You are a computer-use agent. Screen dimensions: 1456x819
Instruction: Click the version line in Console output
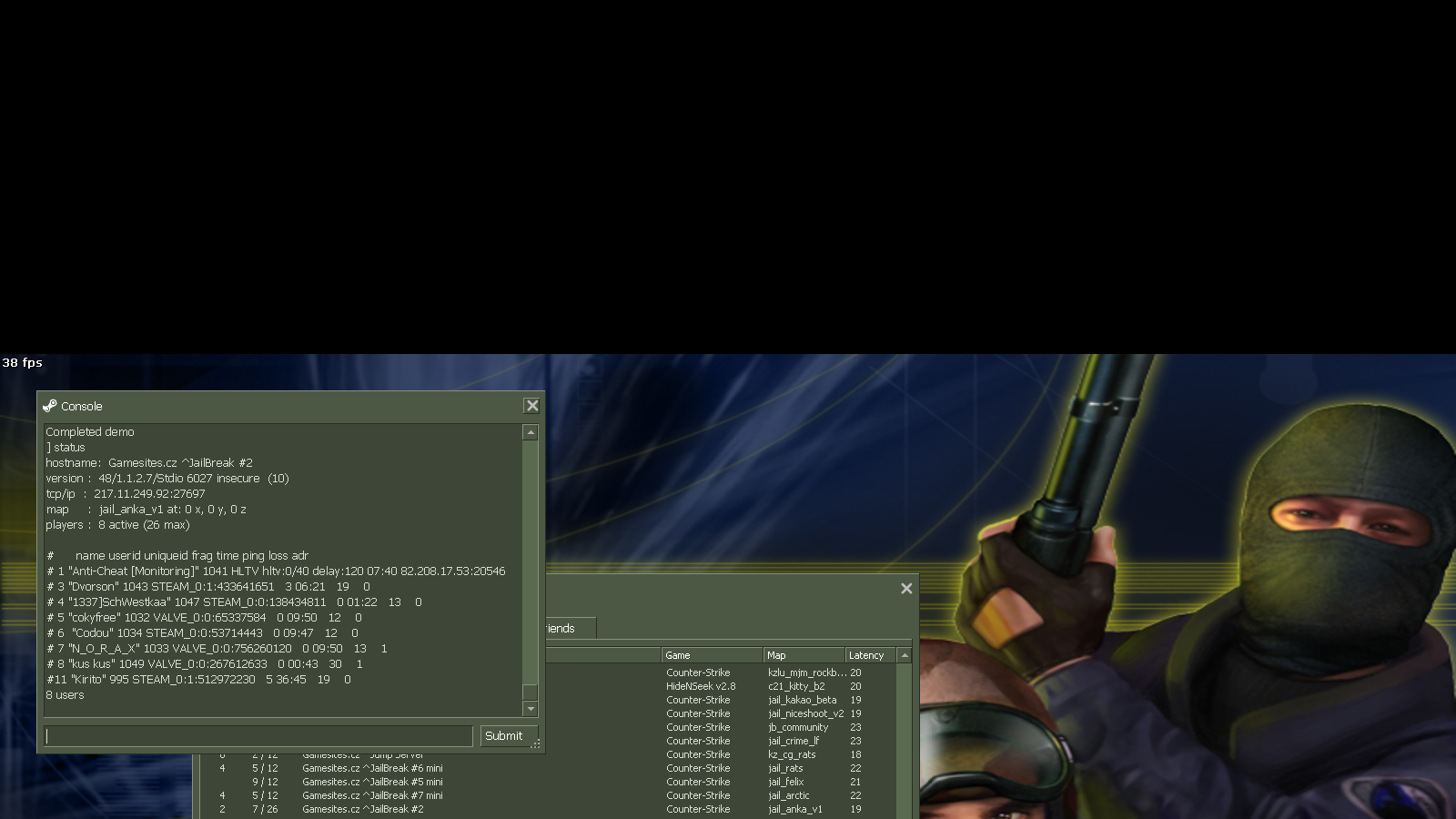pos(167,479)
